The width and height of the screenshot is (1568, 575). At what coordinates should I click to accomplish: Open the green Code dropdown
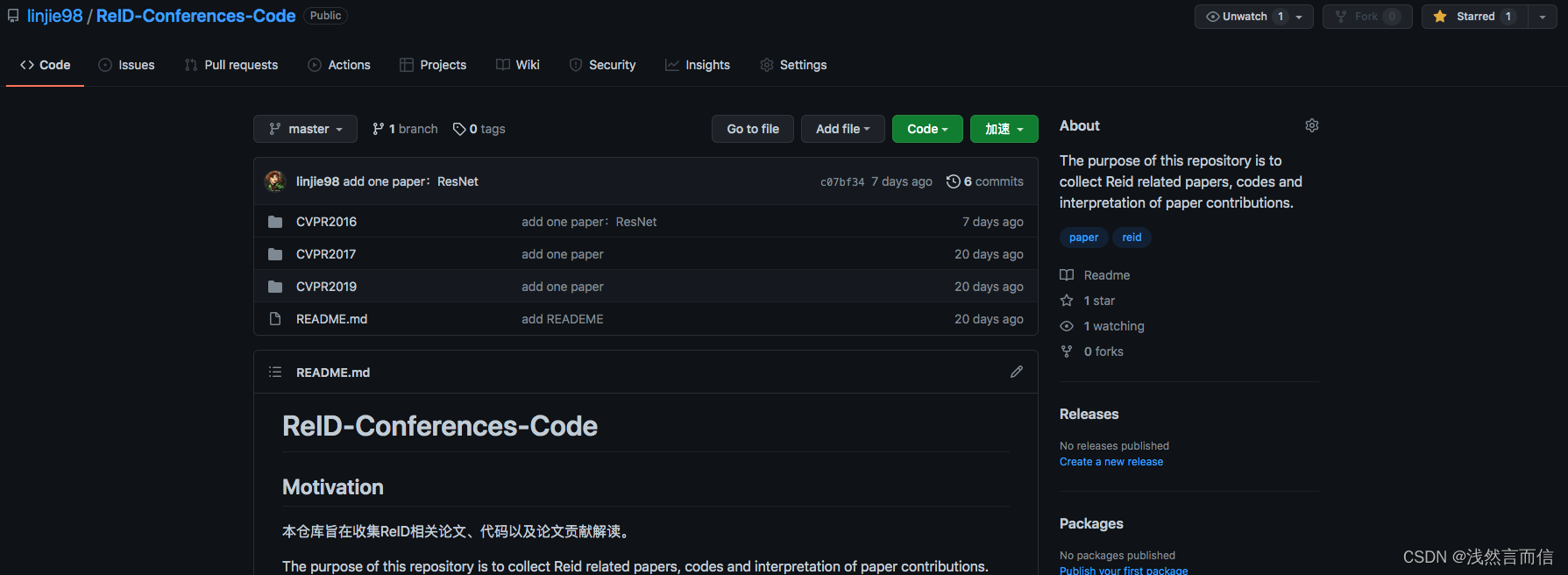pyautogui.click(x=927, y=129)
